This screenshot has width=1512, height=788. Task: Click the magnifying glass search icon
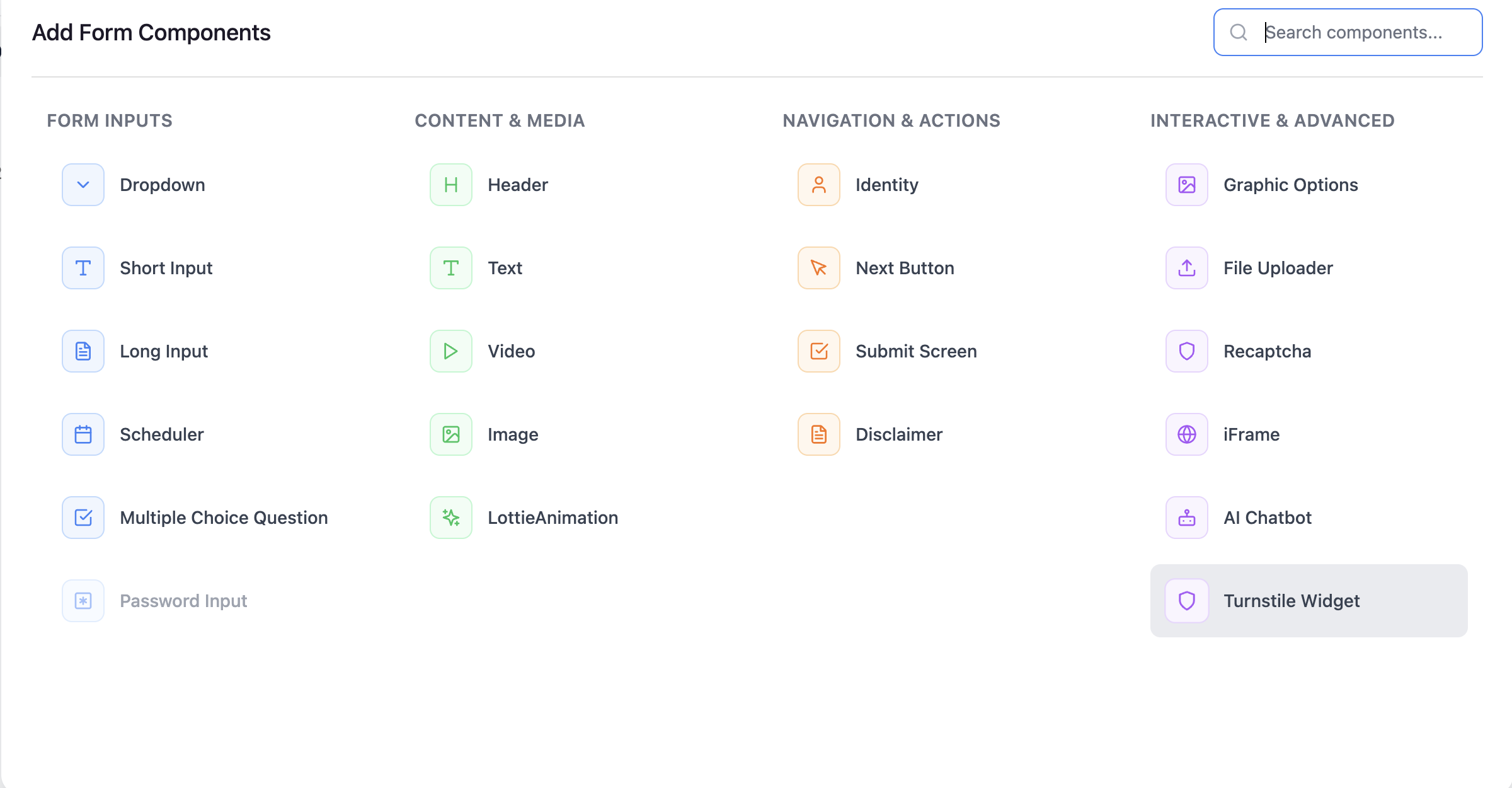pyautogui.click(x=1239, y=32)
